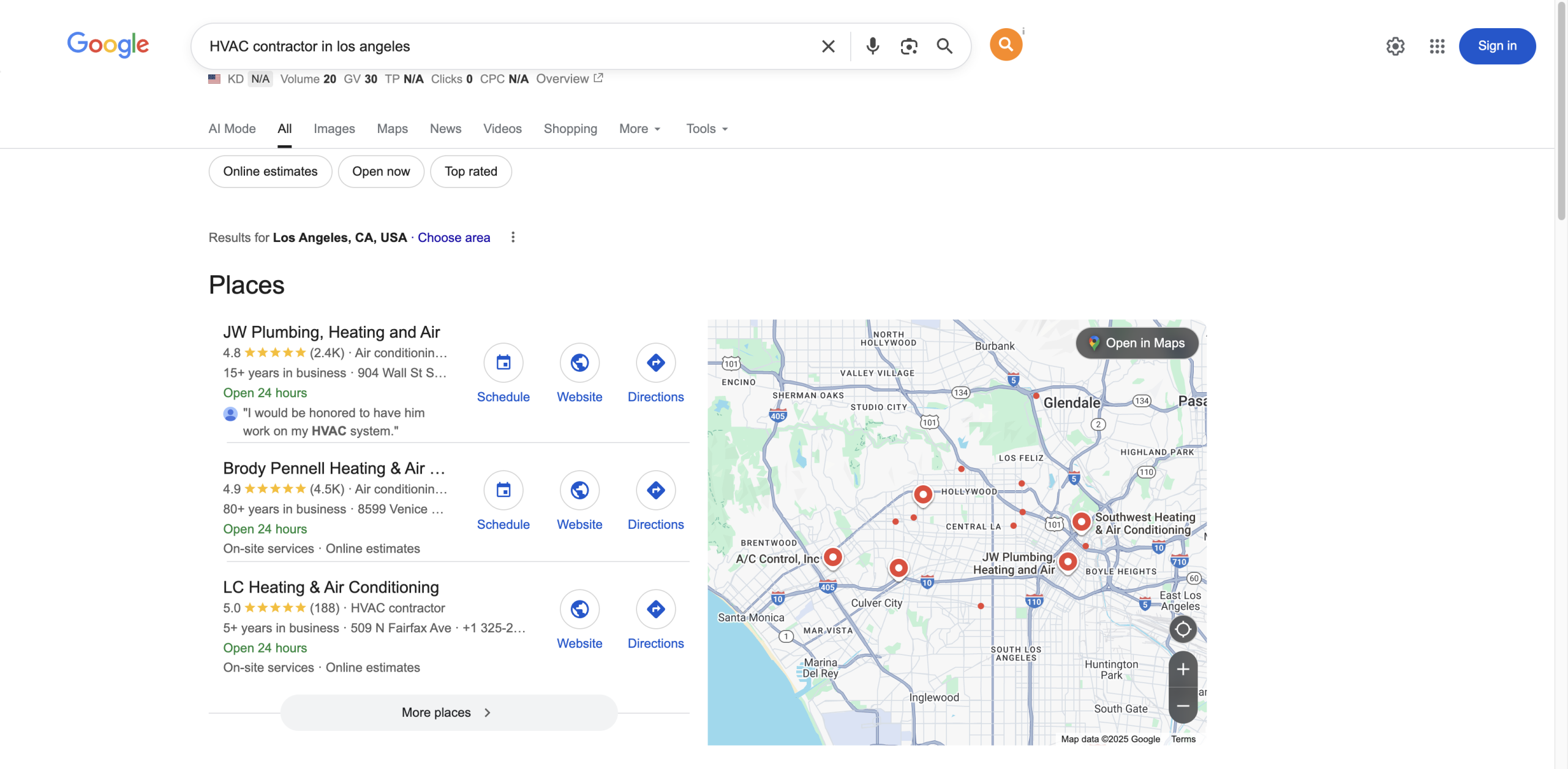
Task: Open Google apps grid icon
Action: pos(1437,46)
